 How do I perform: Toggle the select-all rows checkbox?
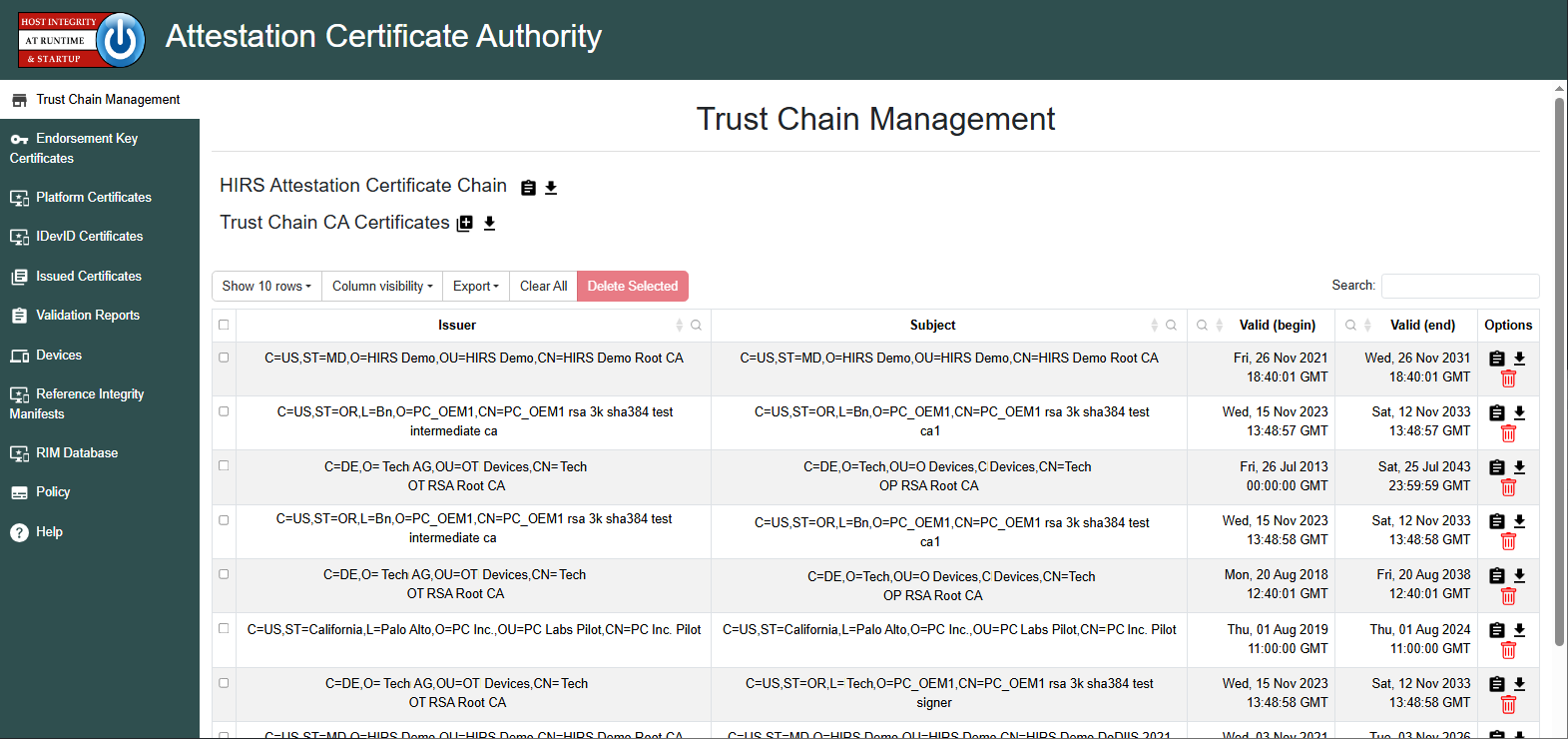tap(224, 325)
